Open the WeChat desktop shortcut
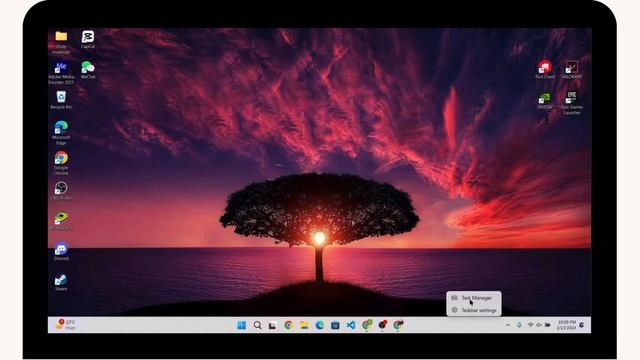 [x=88, y=70]
